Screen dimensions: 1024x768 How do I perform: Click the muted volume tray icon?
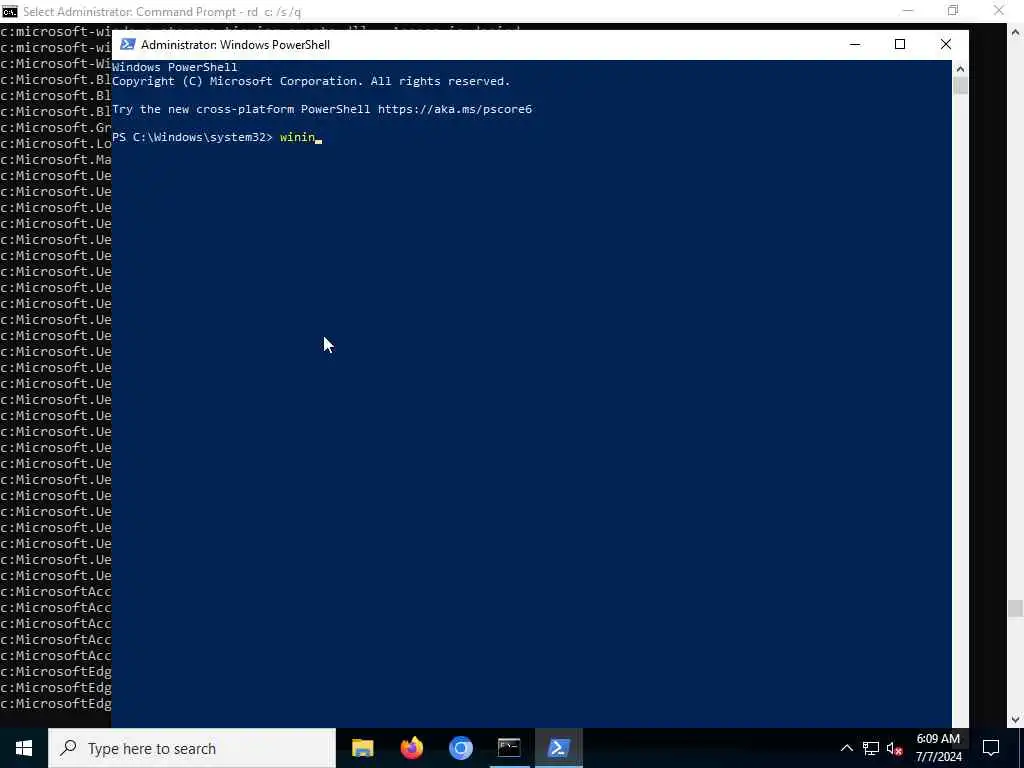(895, 748)
